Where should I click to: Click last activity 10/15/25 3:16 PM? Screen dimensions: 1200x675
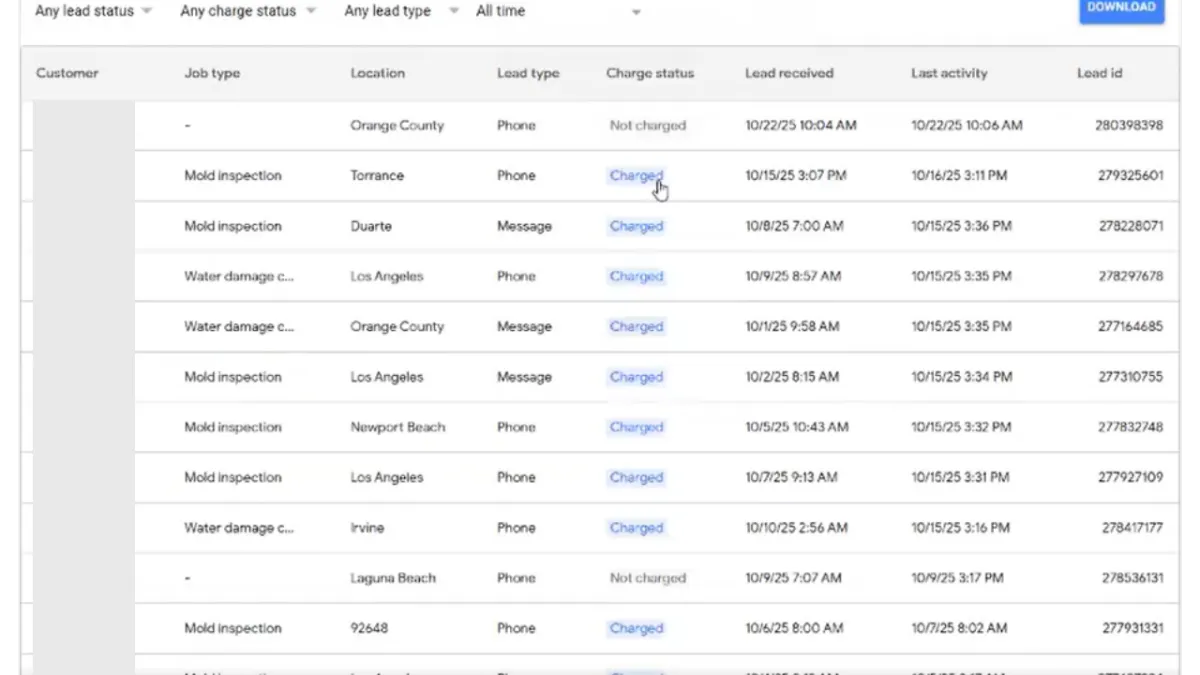[x=960, y=528]
